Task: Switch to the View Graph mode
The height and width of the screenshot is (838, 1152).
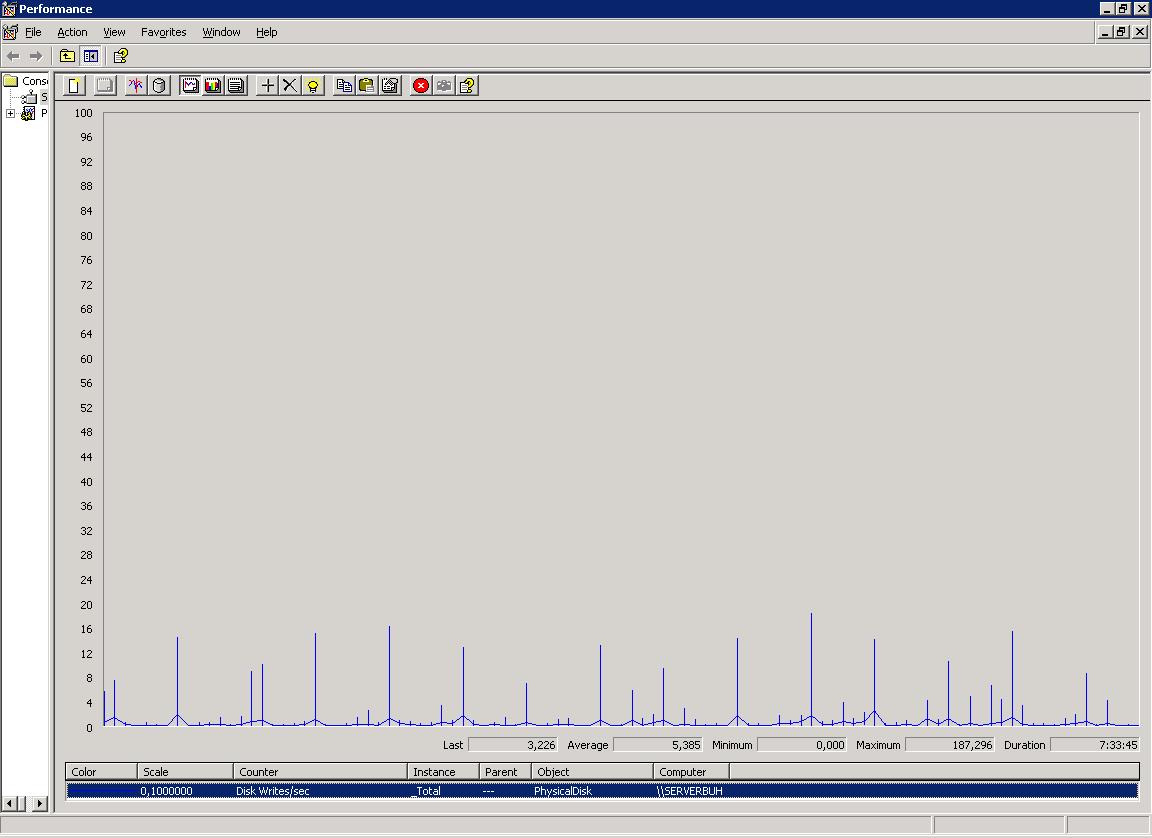Action: (x=190, y=86)
